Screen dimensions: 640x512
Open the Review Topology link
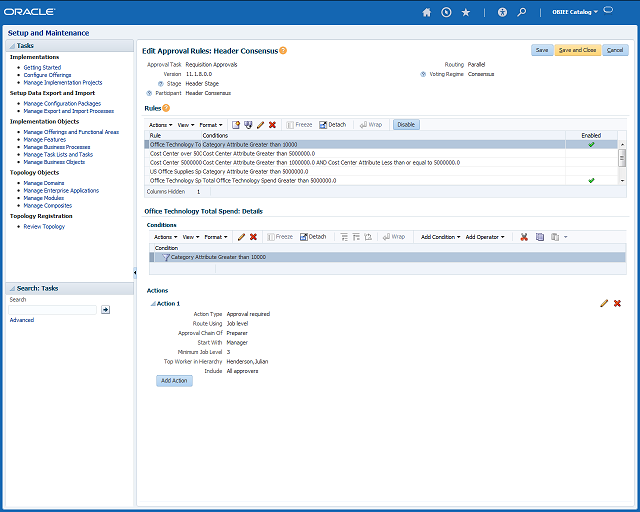(x=44, y=227)
